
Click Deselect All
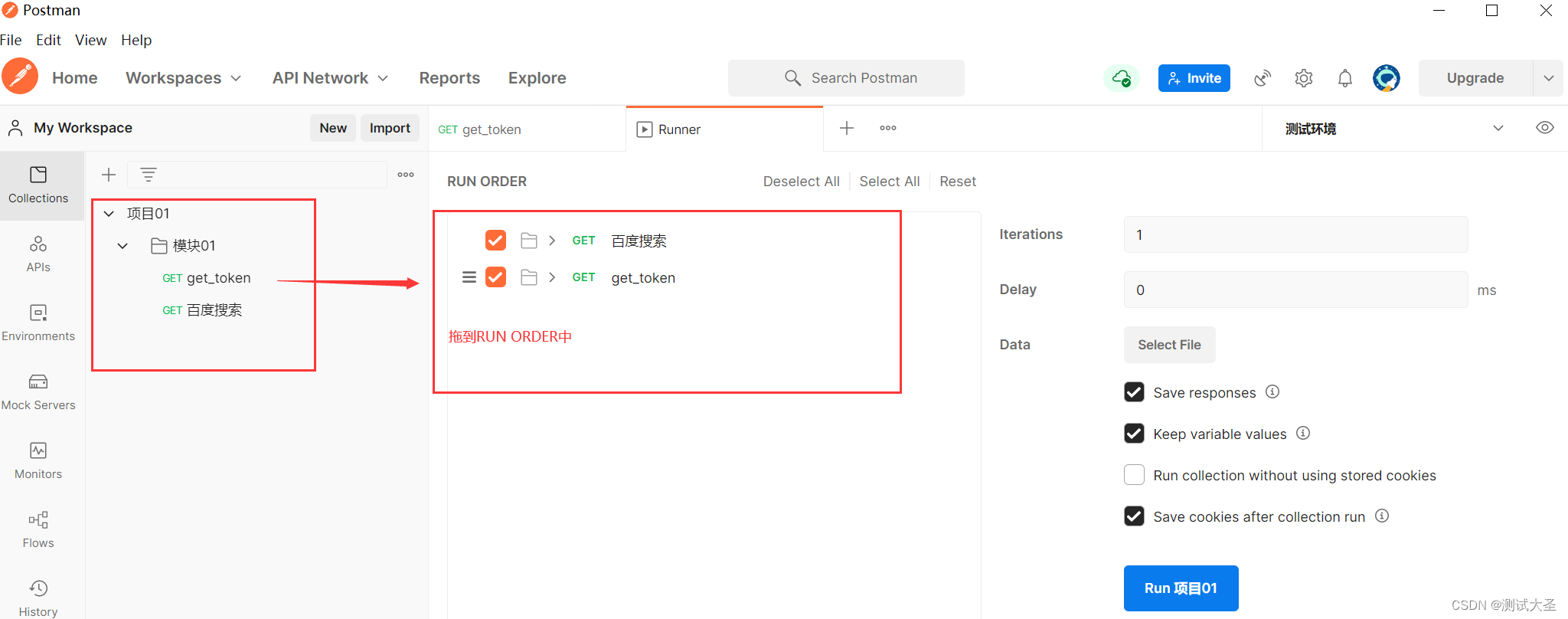[802, 182]
